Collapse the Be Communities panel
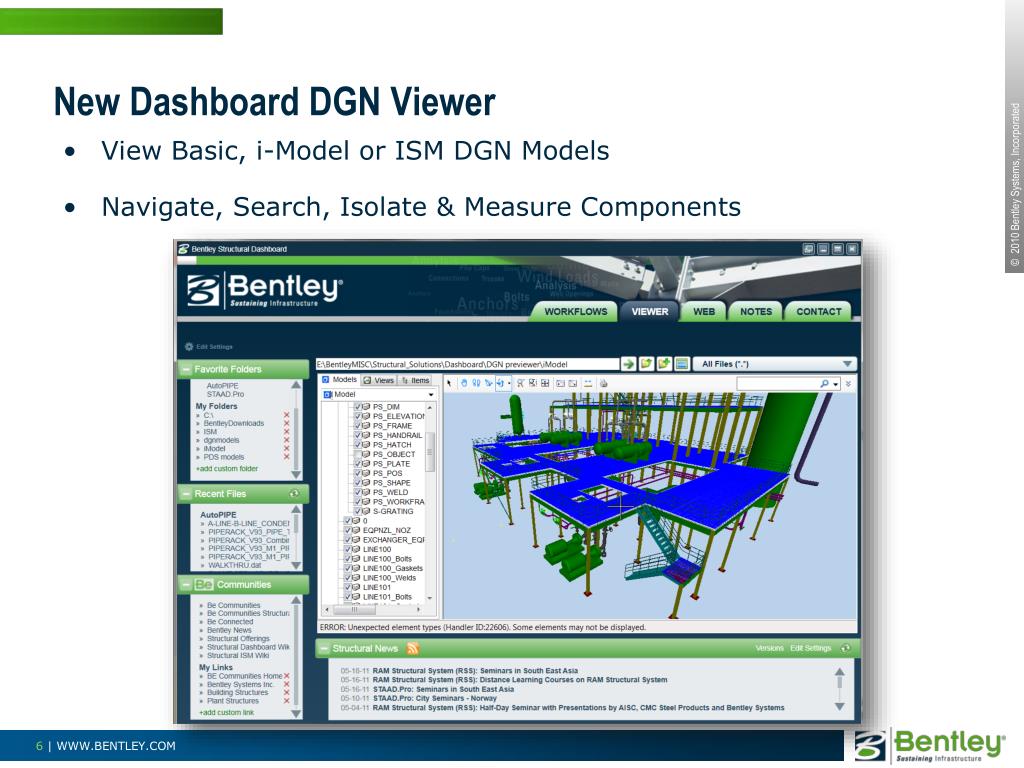This screenshot has height=768, width=1024. click(x=186, y=584)
